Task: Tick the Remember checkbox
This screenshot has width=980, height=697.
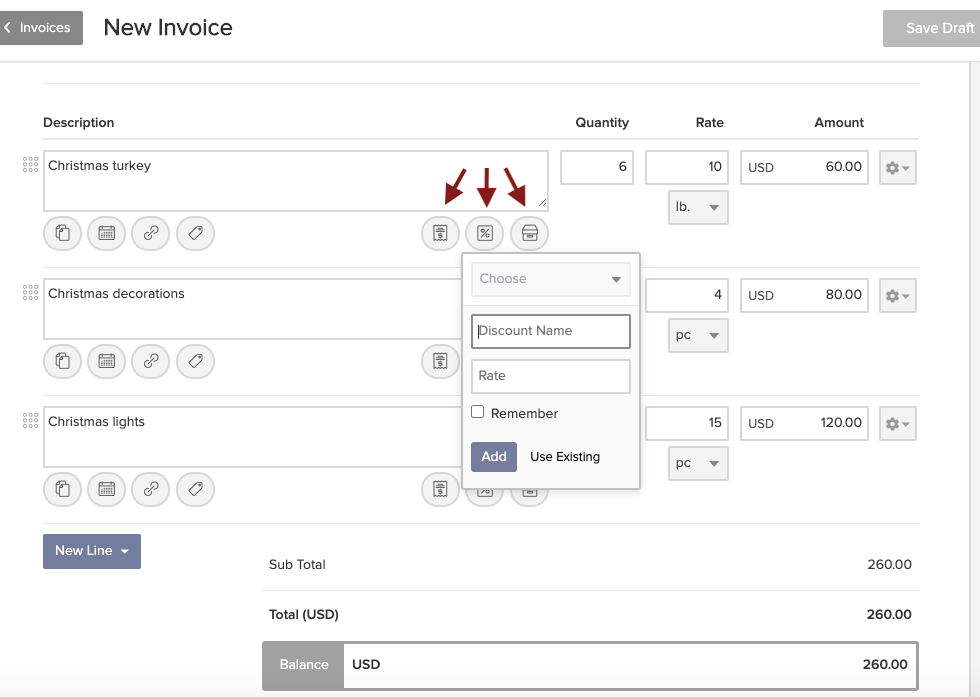Action: (x=478, y=412)
